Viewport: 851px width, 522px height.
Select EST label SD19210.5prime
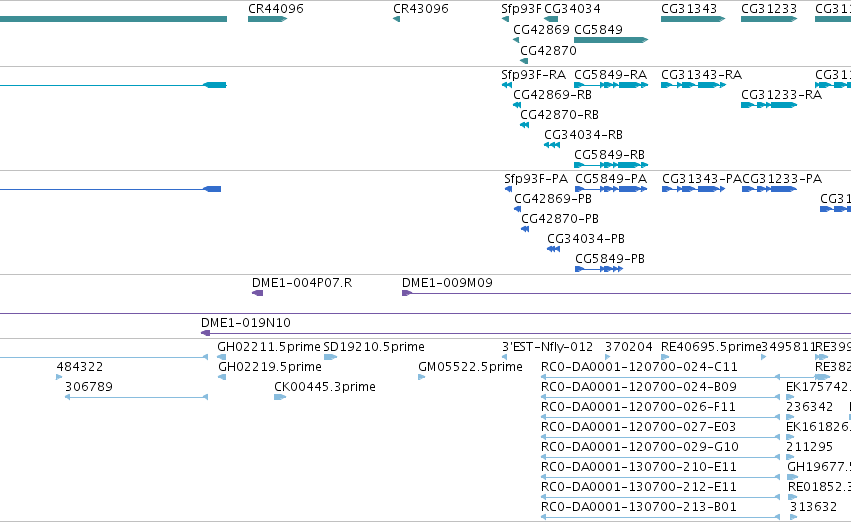(x=374, y=347)
